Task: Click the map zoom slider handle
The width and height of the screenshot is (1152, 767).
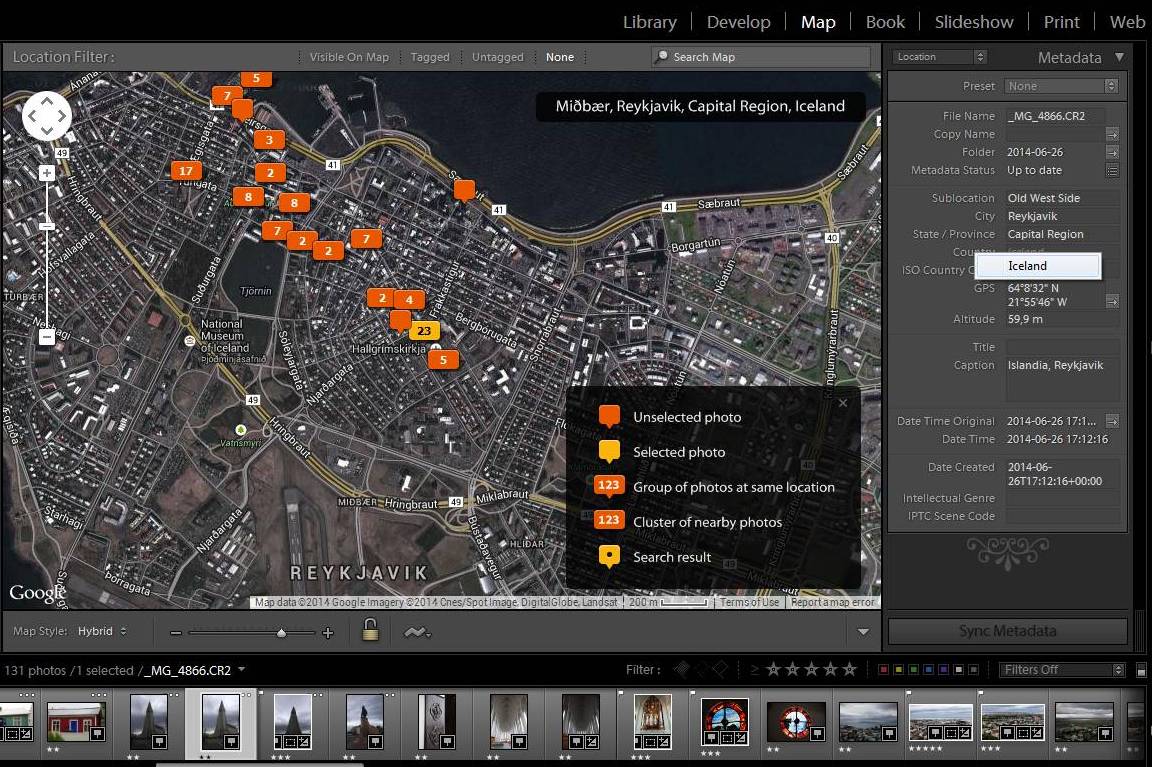Action: [x=281, y=632]
